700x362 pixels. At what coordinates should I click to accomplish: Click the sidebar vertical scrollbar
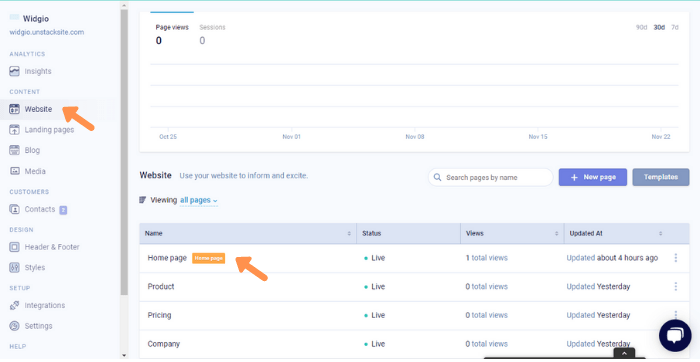pyautogui.click(x=124, y=152)
